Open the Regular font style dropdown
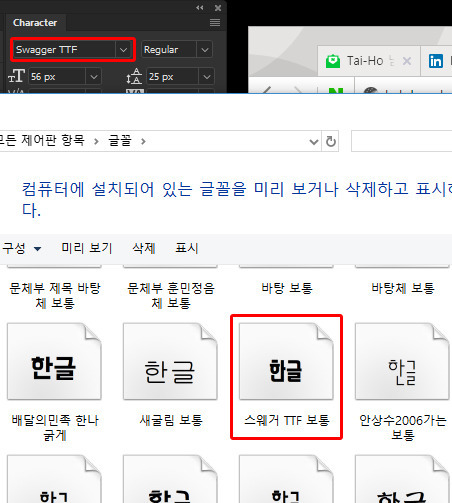The height and width of the screenshot is (503, 452). 205,50
